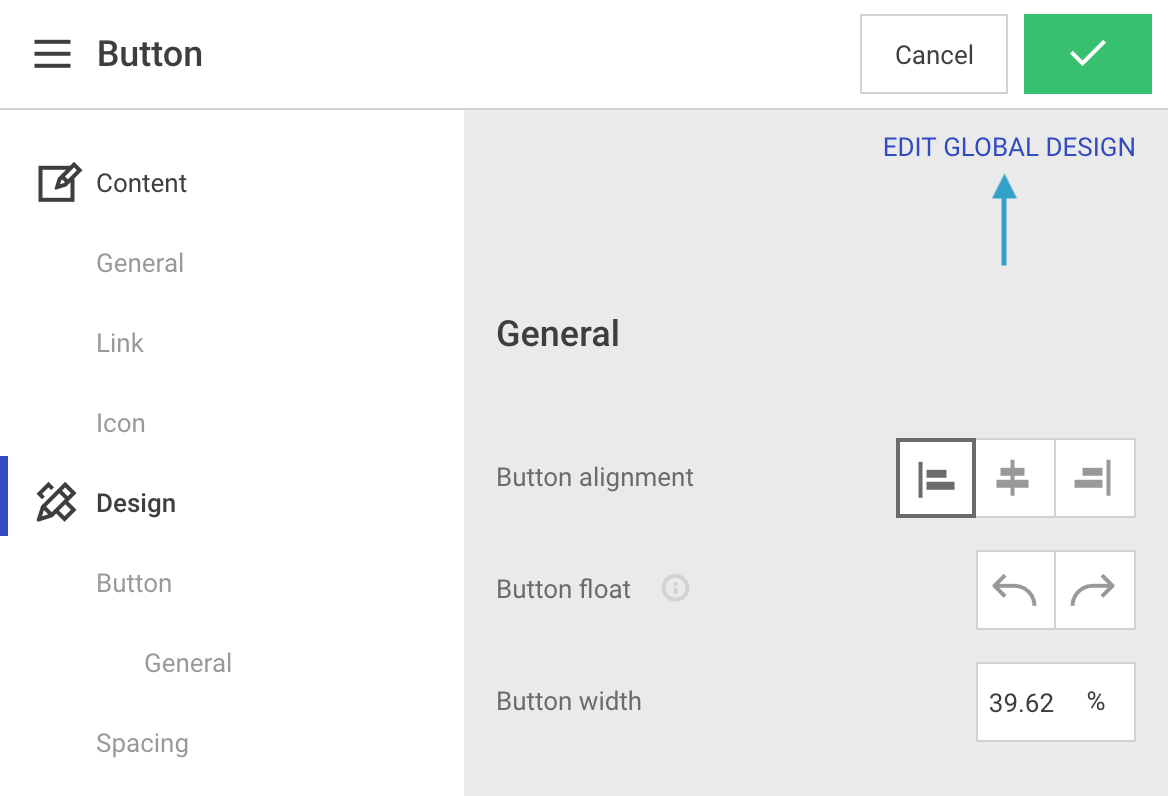Go to General under Design Button
This screenshot has width=1168, height=796.
[188, 663]
